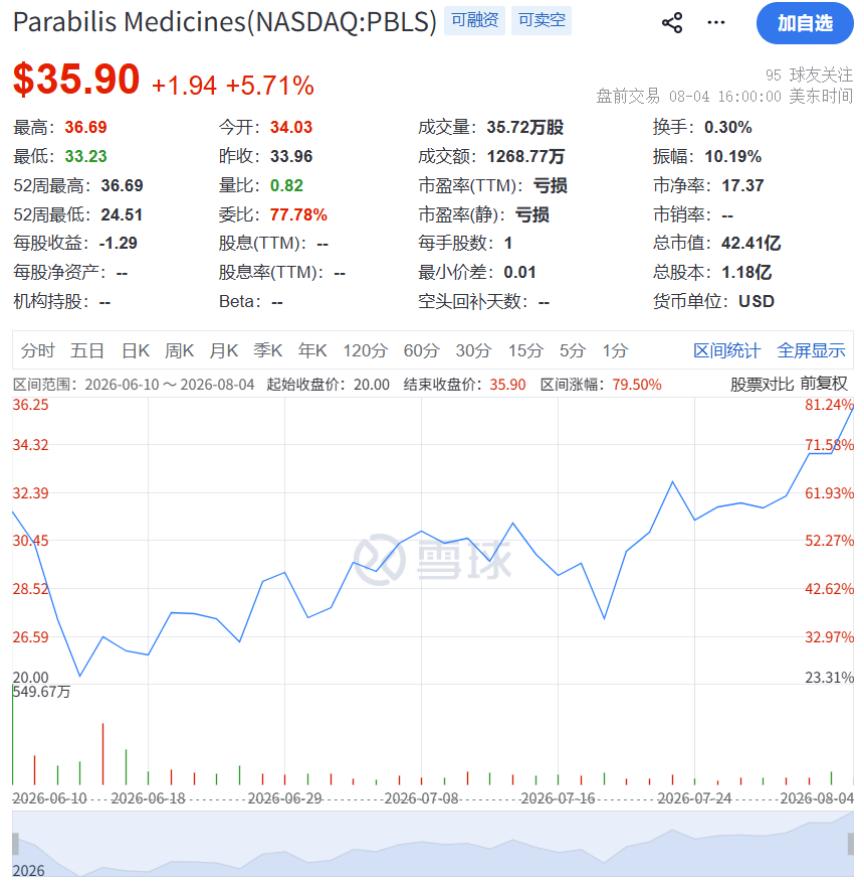
Task: Switch to the 5分 chart tab
Action: [x=572, y=350]
